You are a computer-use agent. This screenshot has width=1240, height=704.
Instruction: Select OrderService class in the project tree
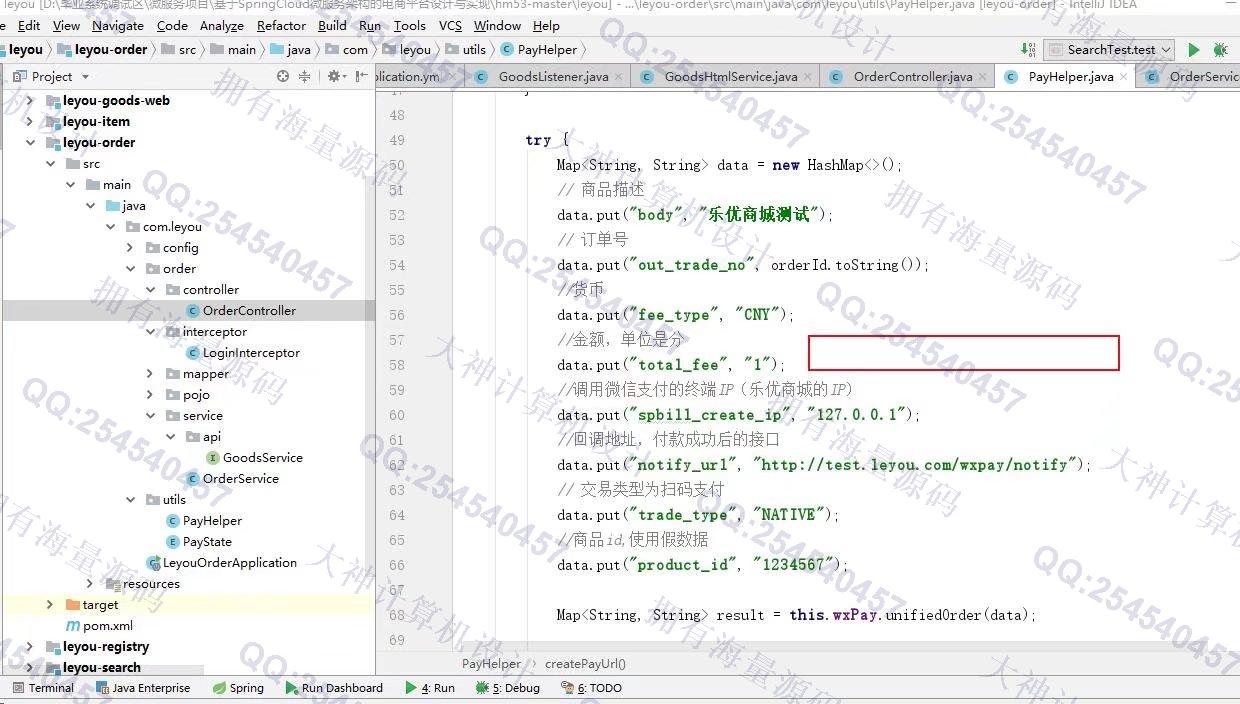tap(240, 478)
